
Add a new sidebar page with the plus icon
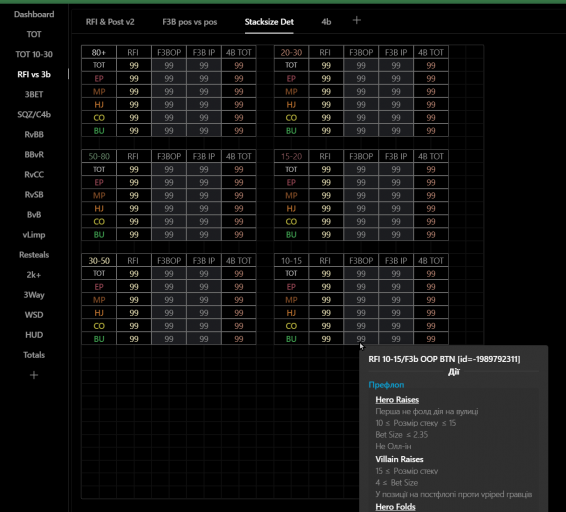[x=34, y=375]
